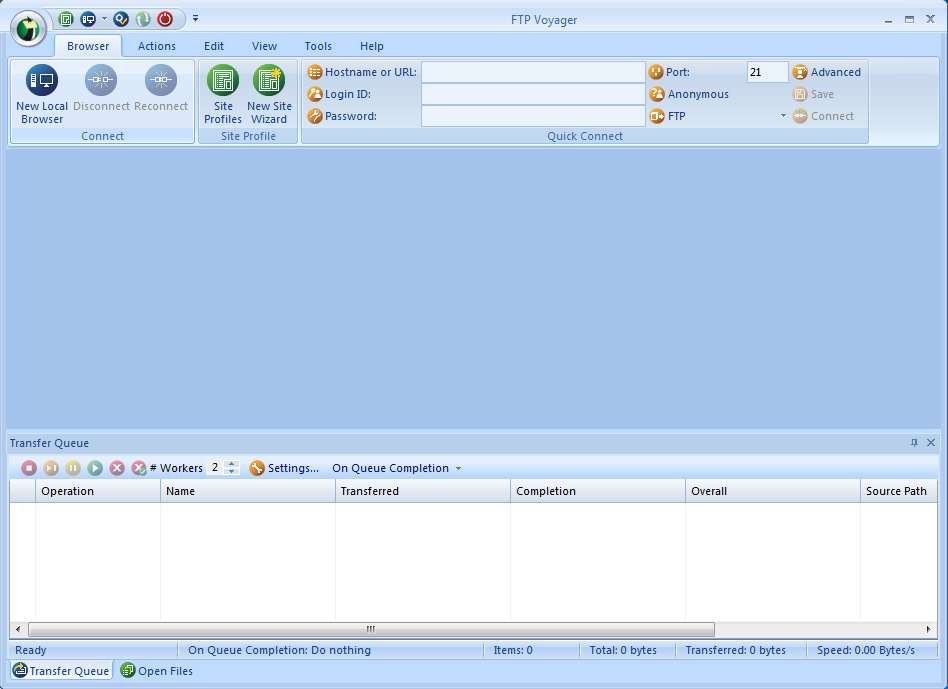Start the transfer queue with play icon

pos(95,468)
